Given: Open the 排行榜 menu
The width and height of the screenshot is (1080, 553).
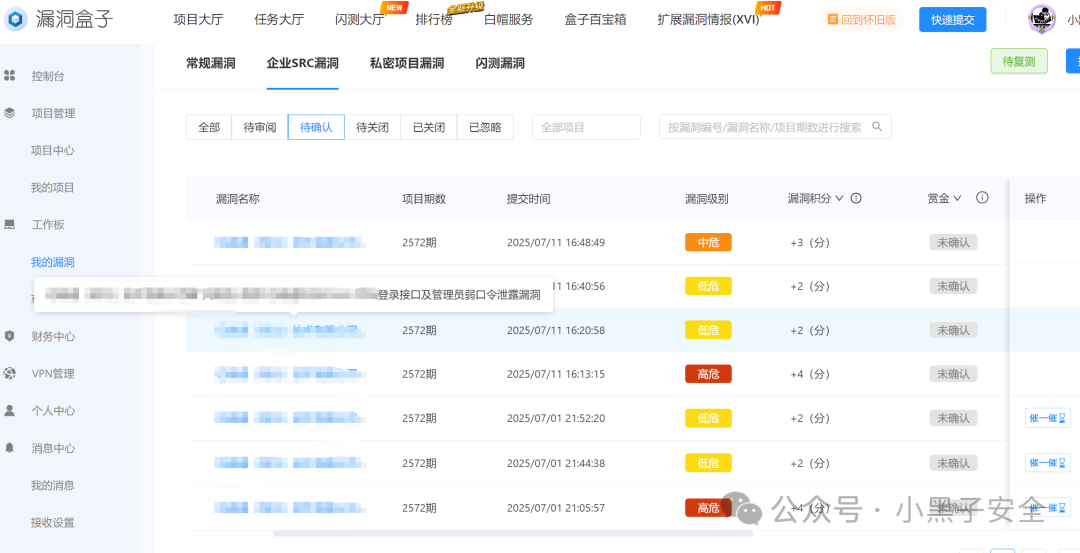Looking at the screenshot, I should tap(434, 19).
